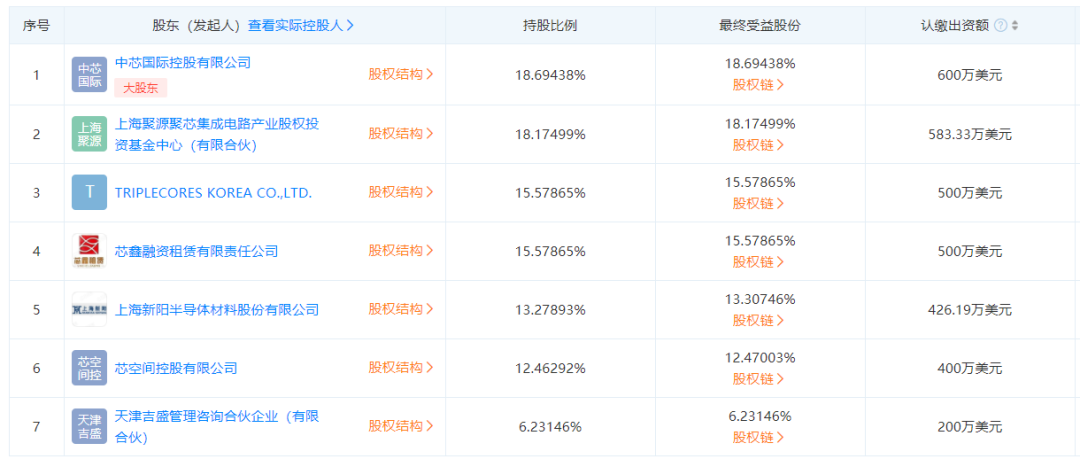Image resolution: width=1080 pixels, height=459 pixels.
Task: Click the 序号 column header
Action: (37, 26)
